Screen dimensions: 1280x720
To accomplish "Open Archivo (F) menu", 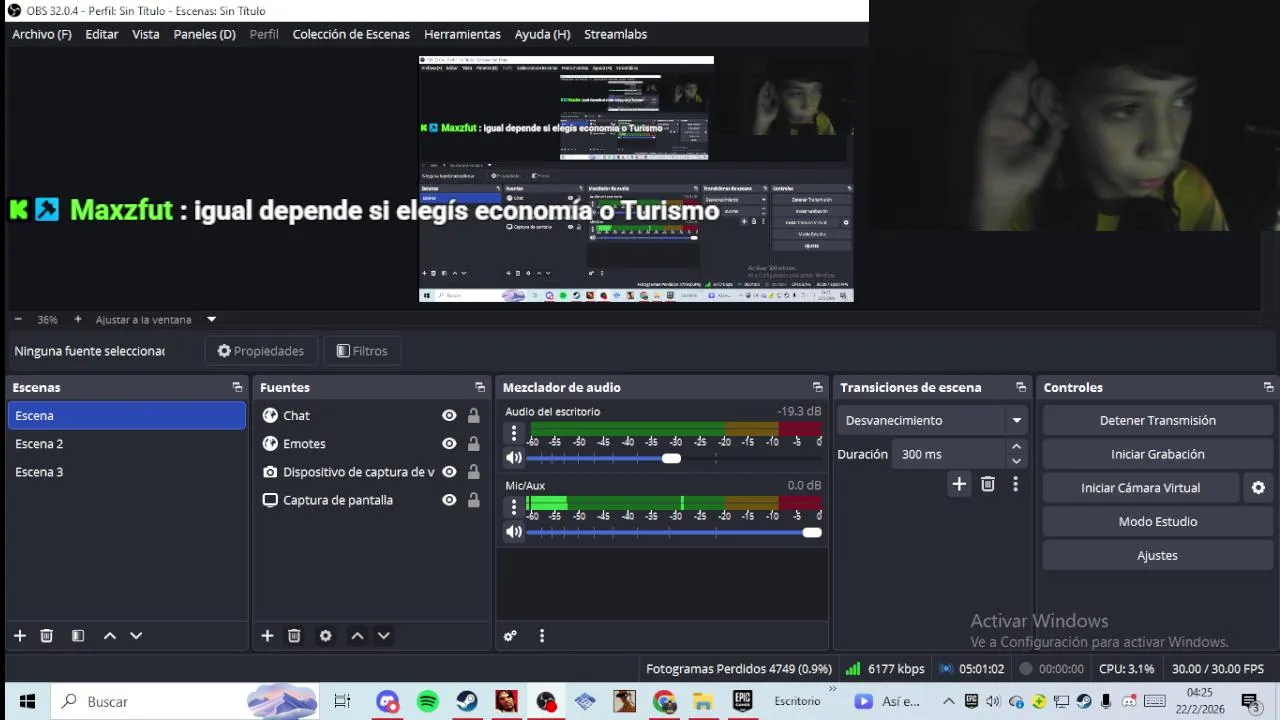I will click(x=42, y=34).
